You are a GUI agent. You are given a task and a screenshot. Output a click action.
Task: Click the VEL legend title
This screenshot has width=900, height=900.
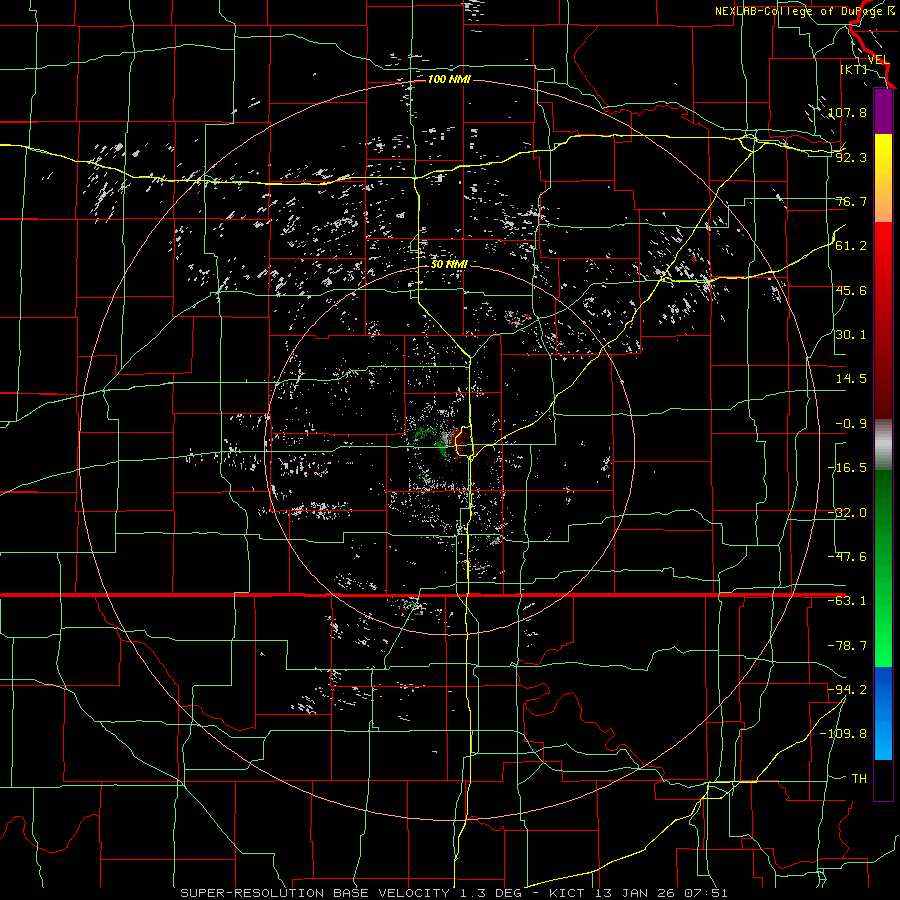click(x=878, y=60)
